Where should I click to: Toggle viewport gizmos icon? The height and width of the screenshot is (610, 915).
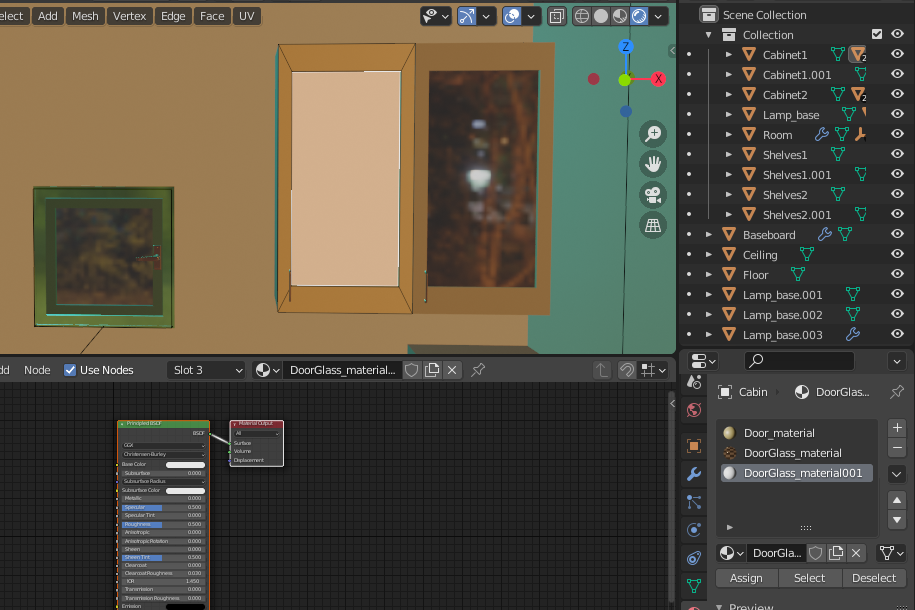(467, 16)
